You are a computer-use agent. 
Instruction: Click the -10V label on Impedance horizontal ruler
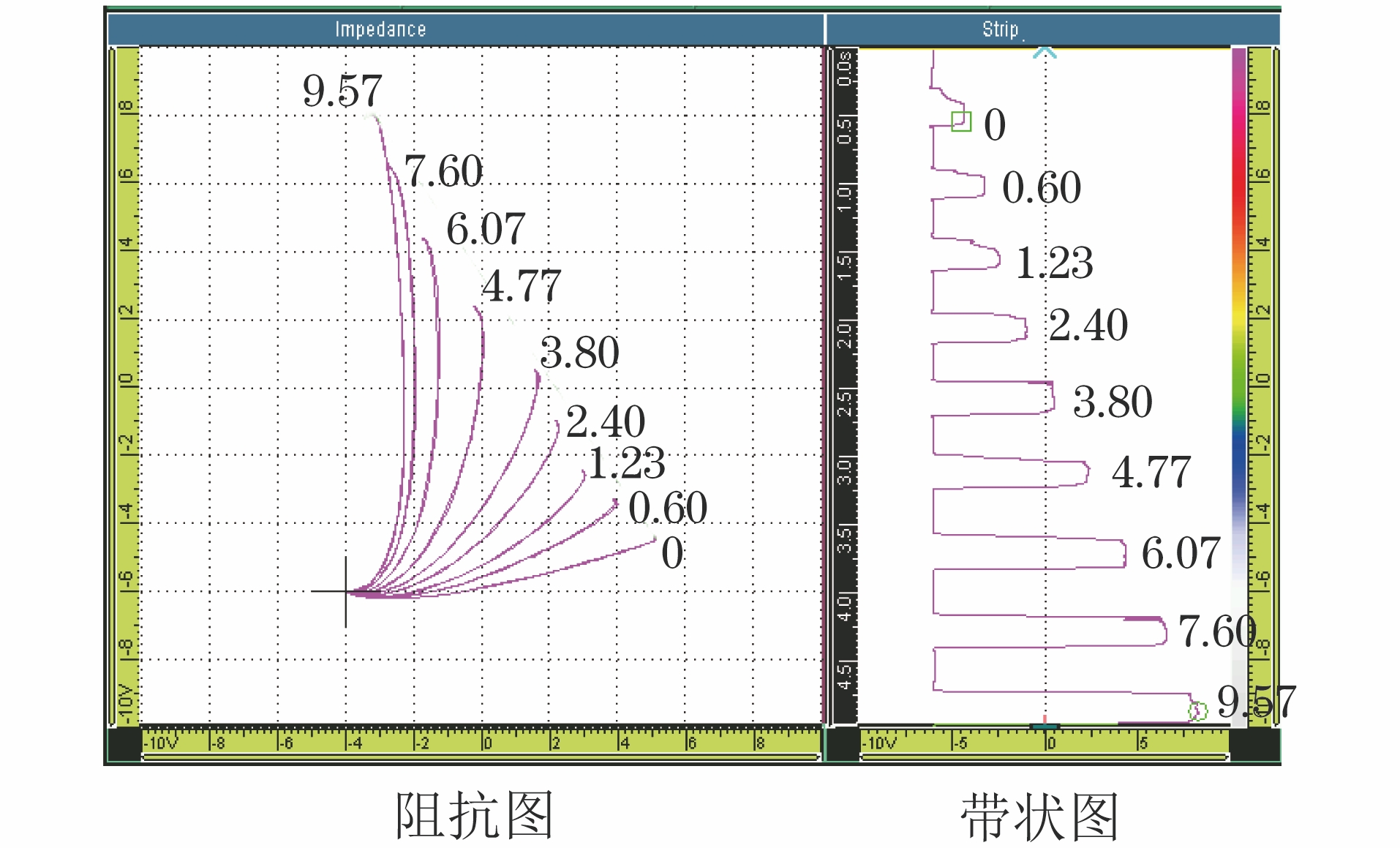coord(161,743)
